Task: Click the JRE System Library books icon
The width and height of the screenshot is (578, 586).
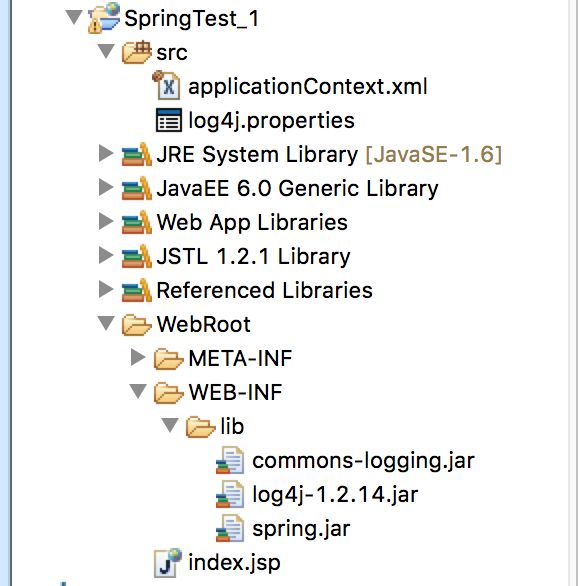Action: coord(137,154)
